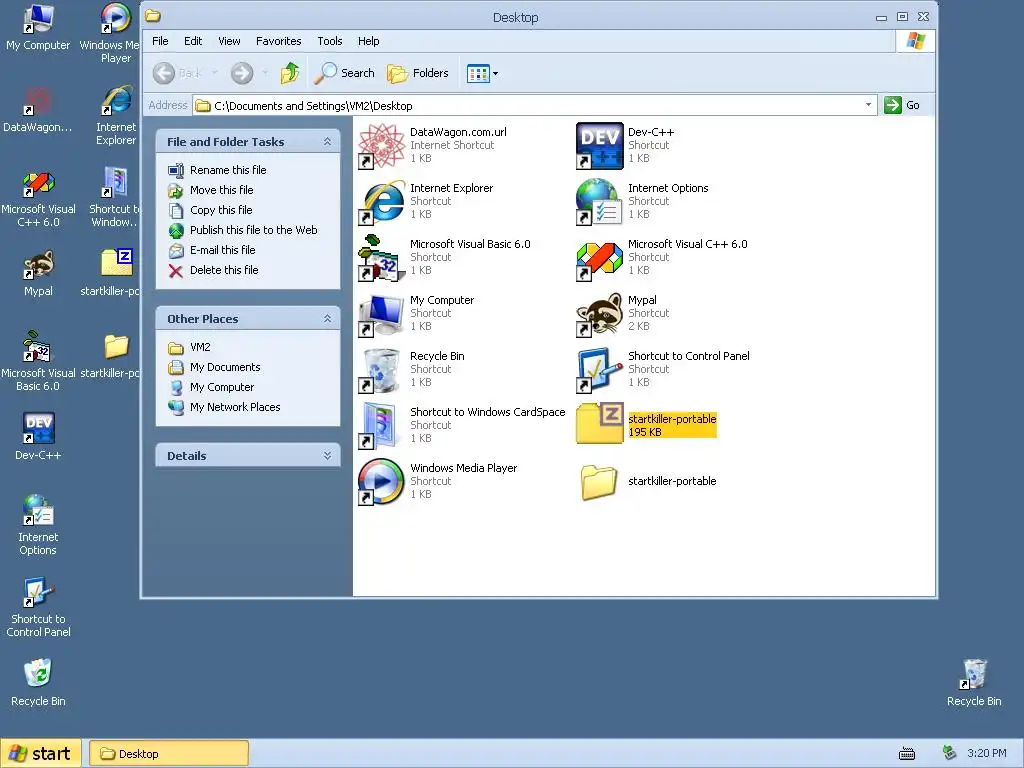Select the DataWagon.com.url shortcut icon in Explorer

pos(382,146)
